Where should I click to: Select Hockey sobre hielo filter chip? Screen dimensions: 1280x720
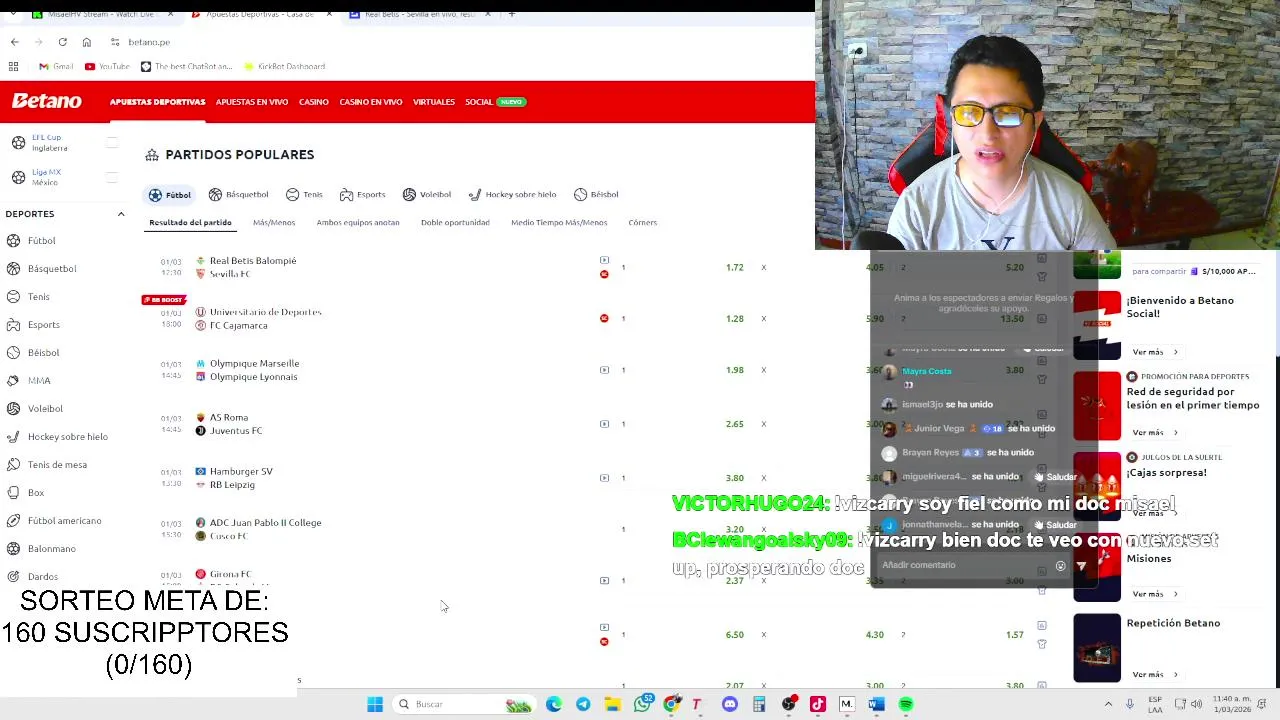pyautogui.click(x=512, y=195)
